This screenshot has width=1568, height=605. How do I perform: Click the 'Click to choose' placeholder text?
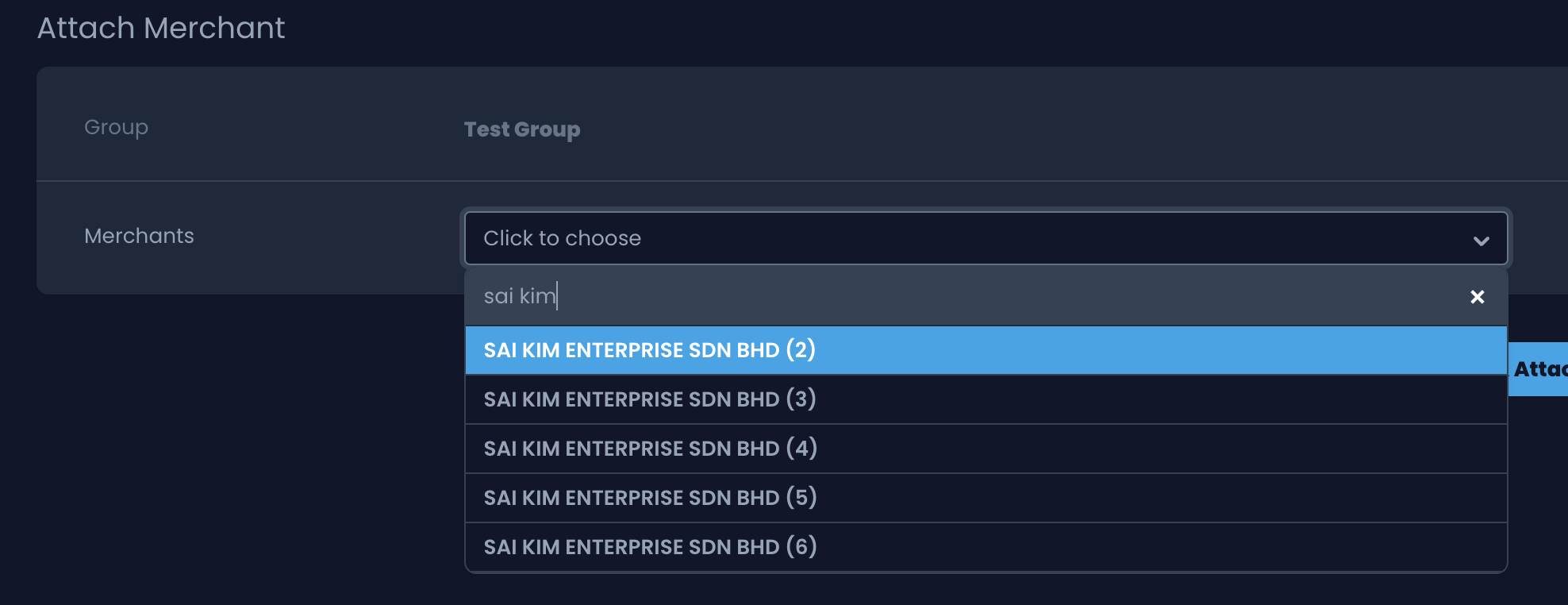[x=562, y=238]
